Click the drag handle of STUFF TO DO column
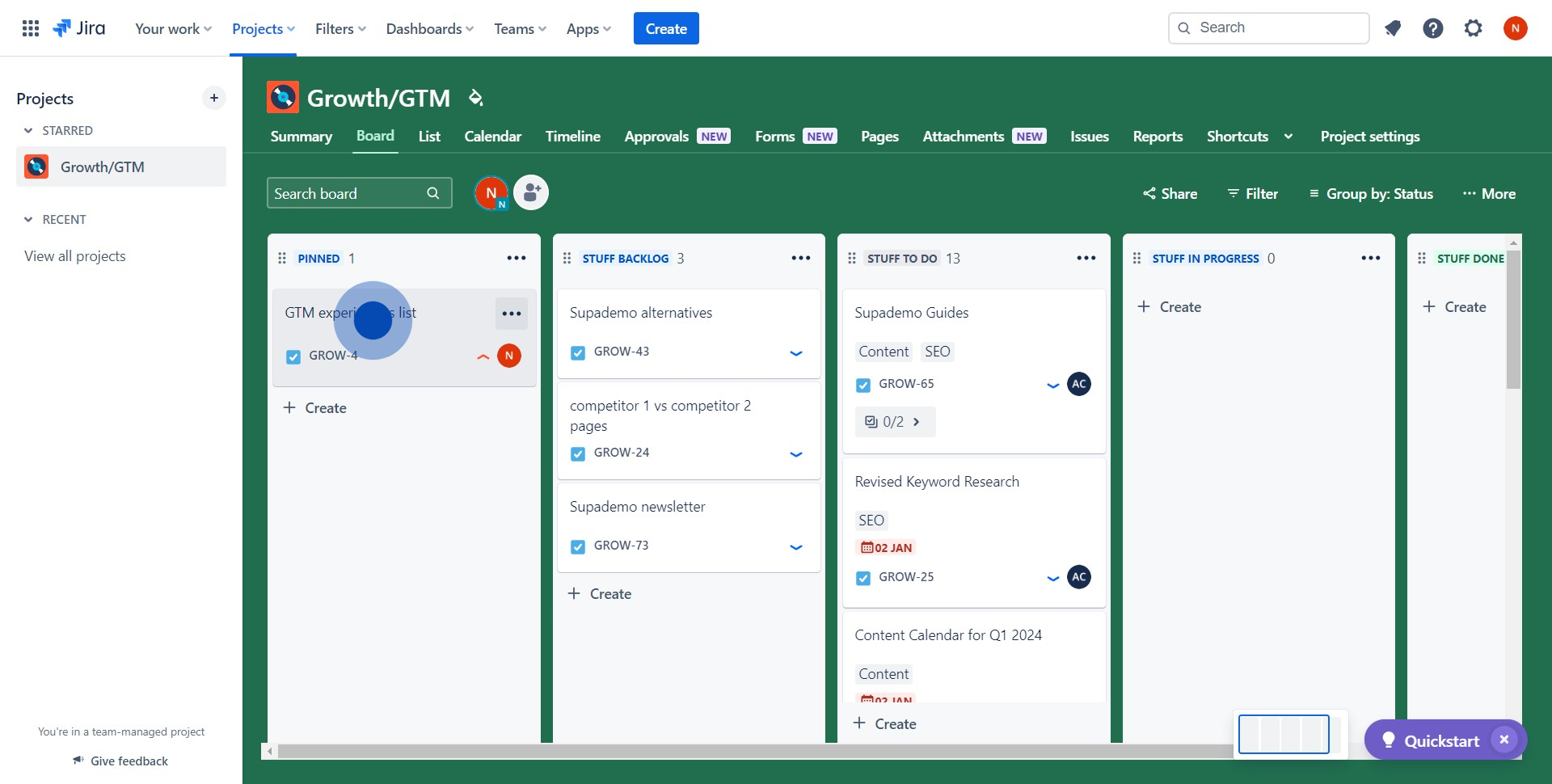The height and width of the screenshot is (784, 1552). pyautogui.click(x=852, y=258)
